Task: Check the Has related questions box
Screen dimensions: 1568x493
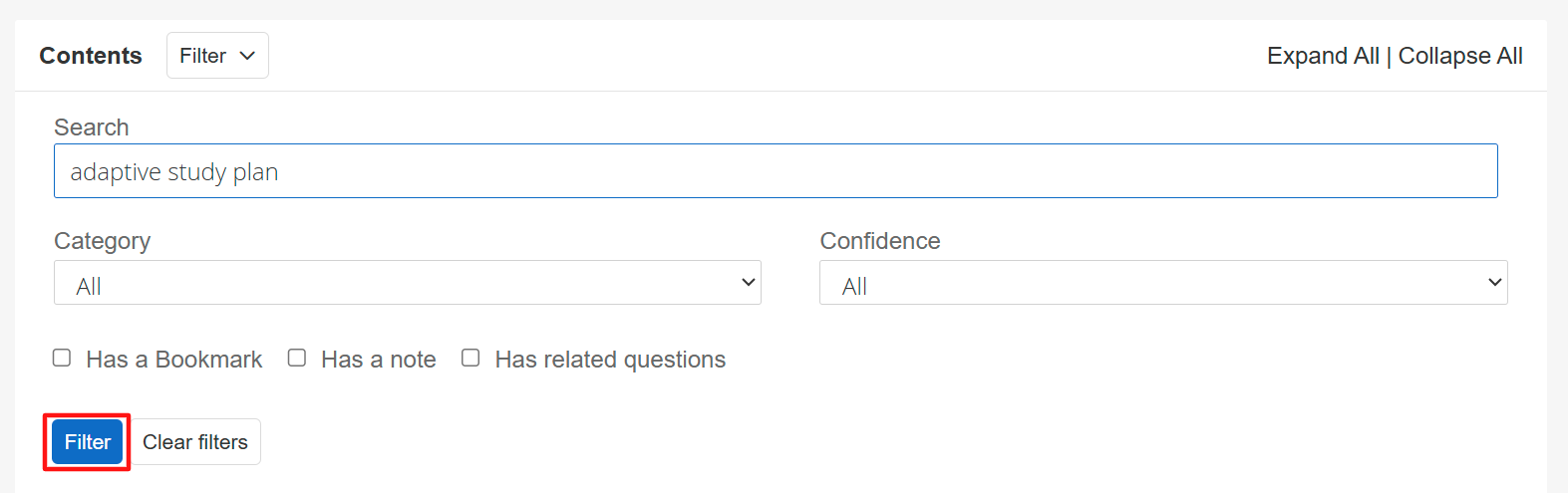Action: 470,358
